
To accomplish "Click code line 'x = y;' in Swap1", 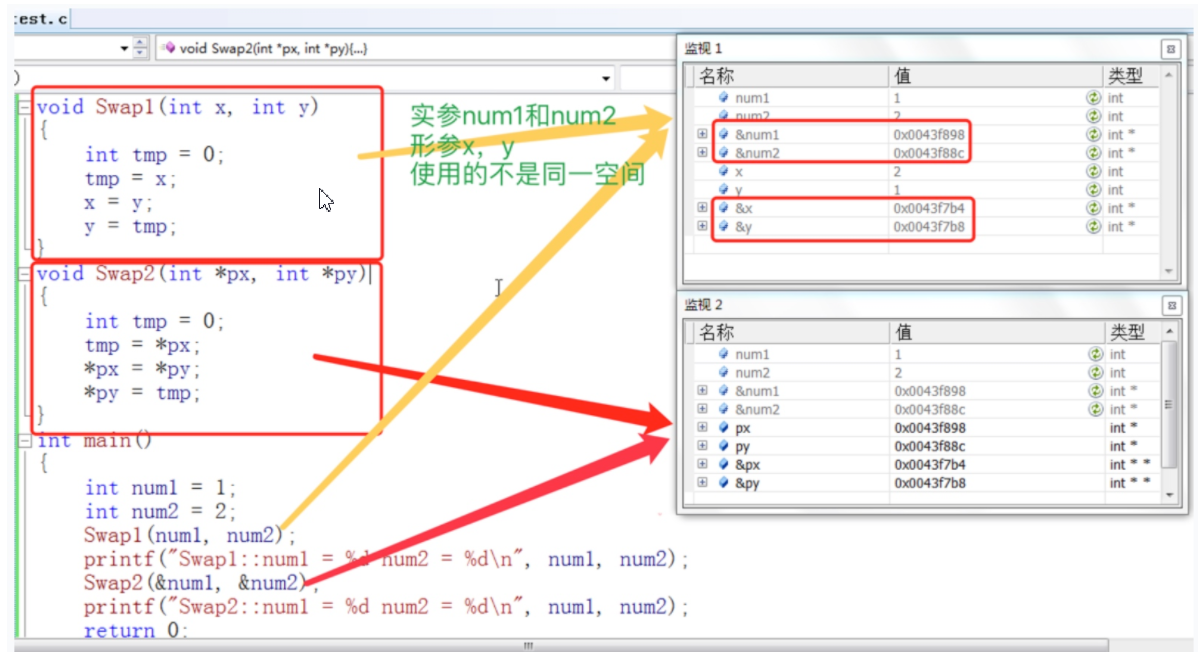I will coord(119,203).
